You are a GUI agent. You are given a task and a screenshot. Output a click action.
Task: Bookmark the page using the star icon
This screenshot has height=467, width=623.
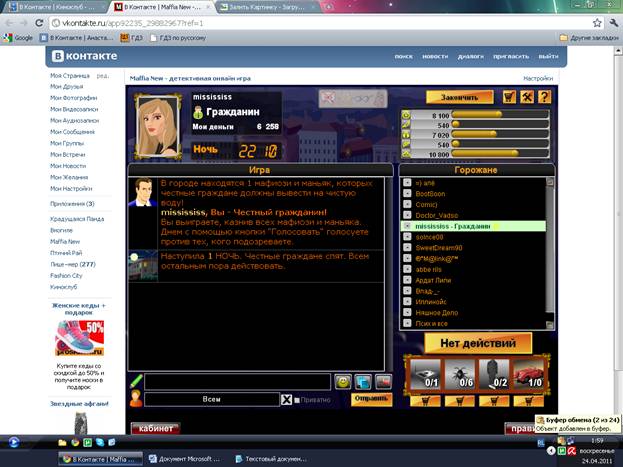[597, 23]
